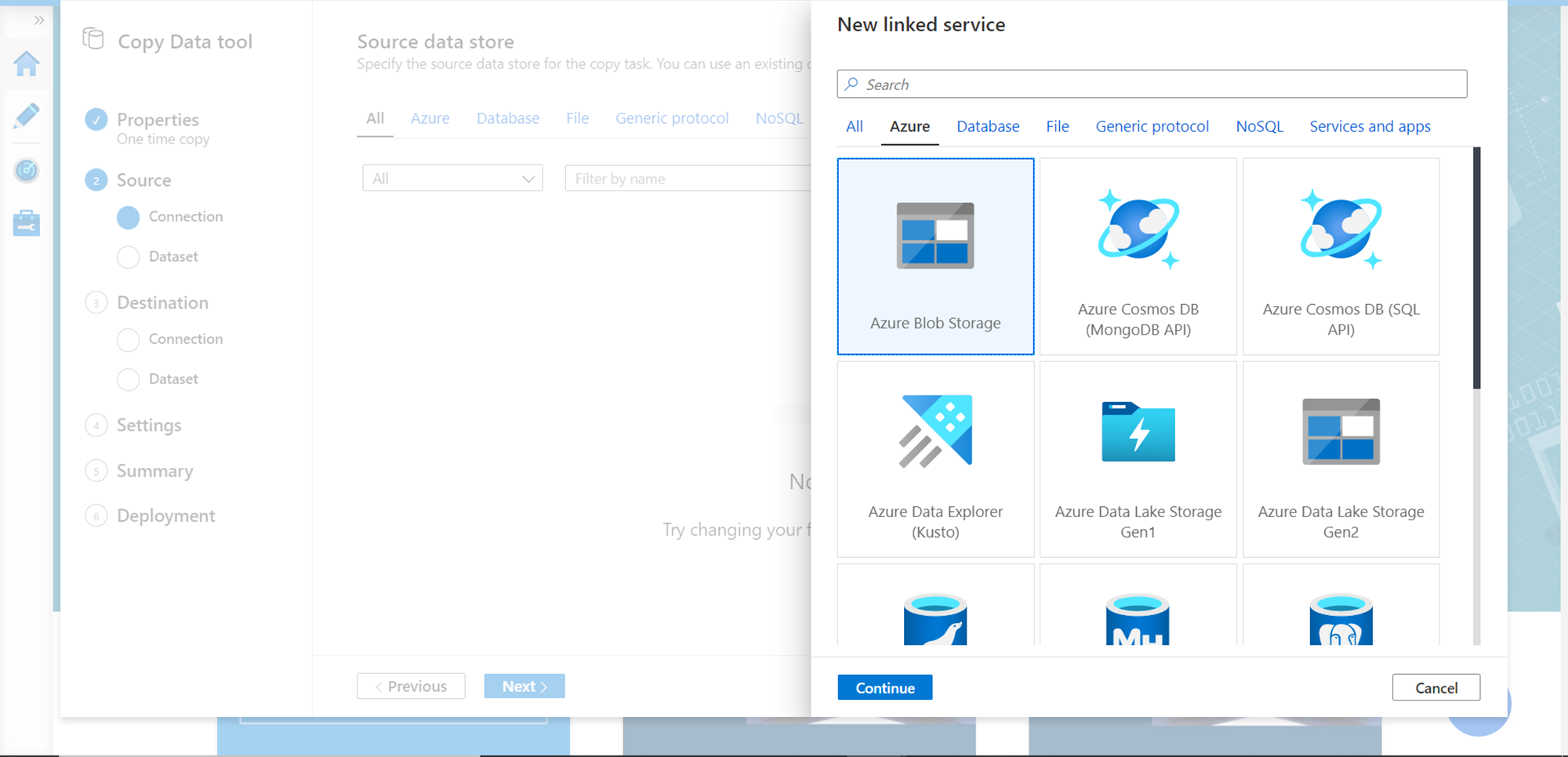Viewport: 1568px width, 757px height.
Task: Click the Destination step label
Action: click(x=162, y=302)
